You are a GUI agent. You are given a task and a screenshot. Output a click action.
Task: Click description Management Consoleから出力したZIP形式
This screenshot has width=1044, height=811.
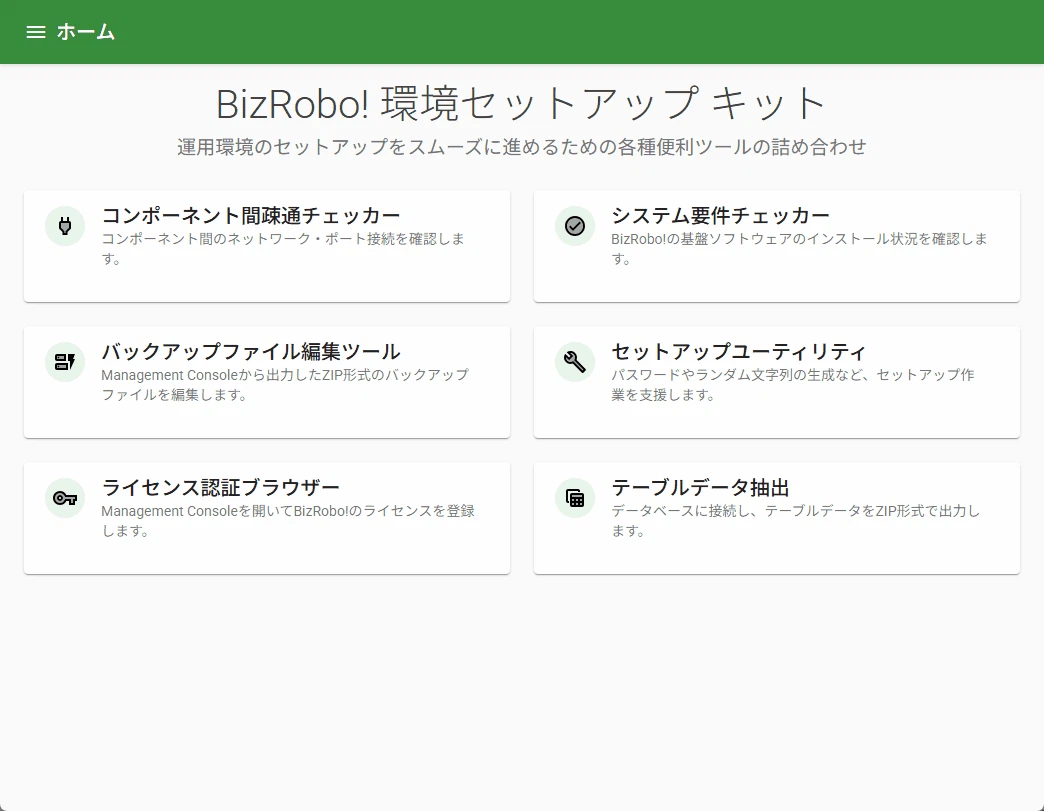[x=285, y=385]
